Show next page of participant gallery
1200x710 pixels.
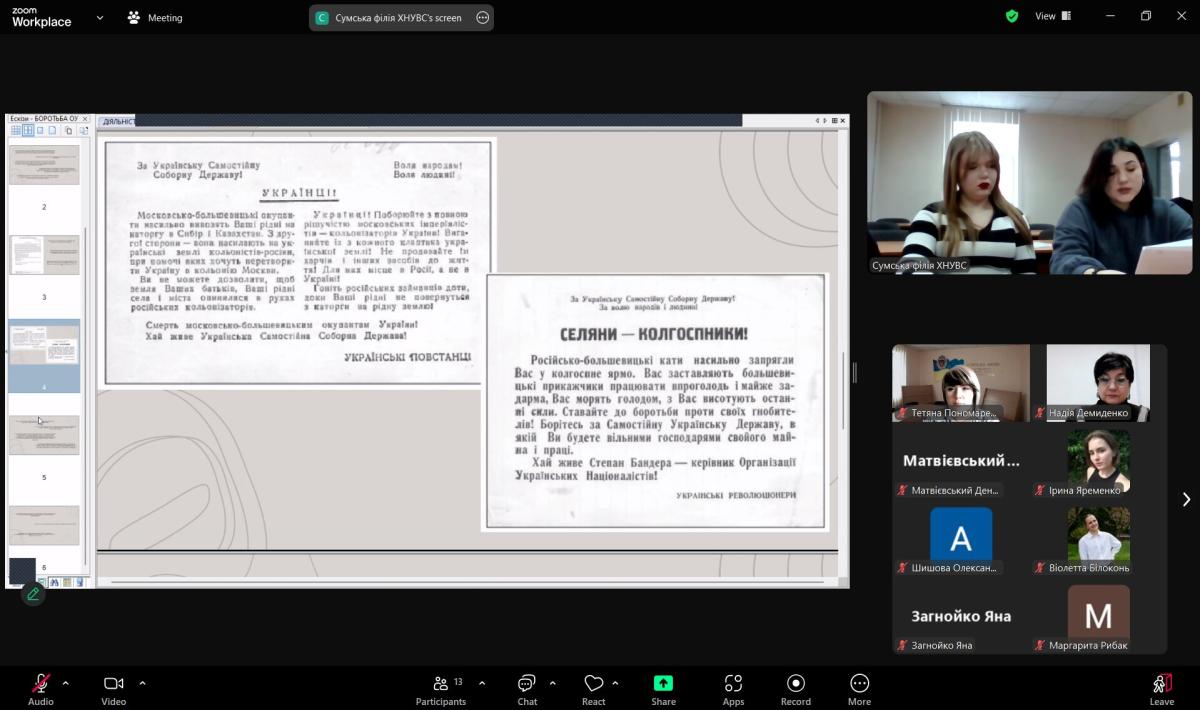click(1186, 499)
